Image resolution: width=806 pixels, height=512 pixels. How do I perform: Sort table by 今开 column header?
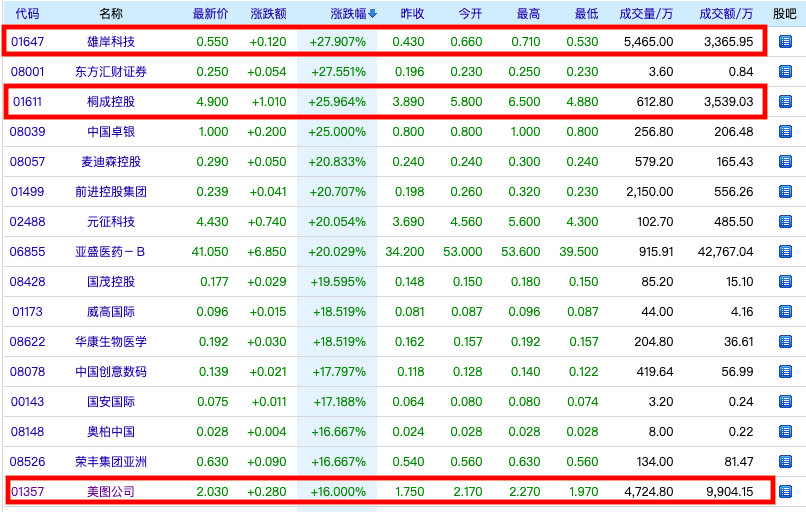pos(470,14)
